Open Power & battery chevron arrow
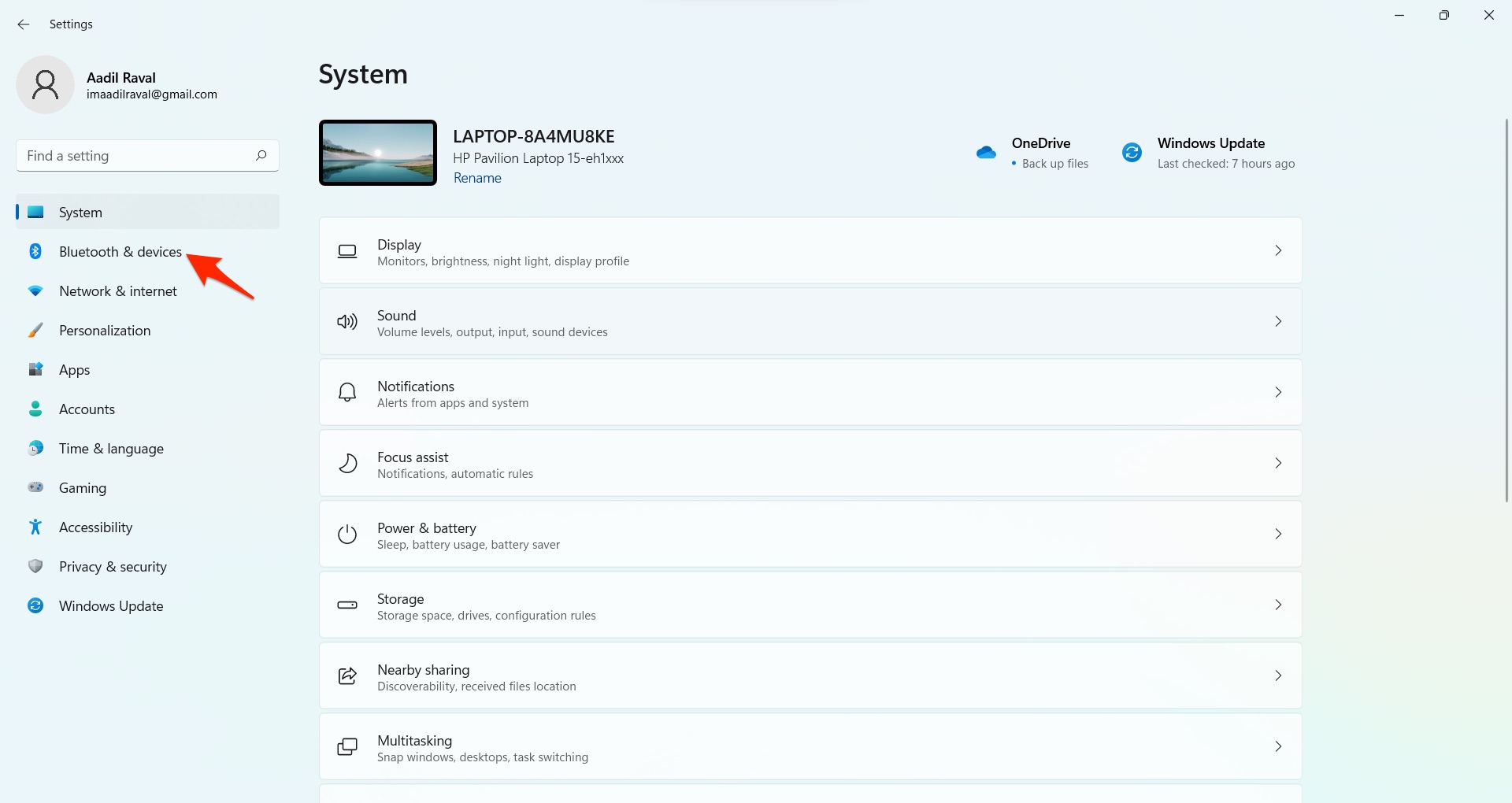The width and height of the screenshot is (1512, 803). point(1277,534)
